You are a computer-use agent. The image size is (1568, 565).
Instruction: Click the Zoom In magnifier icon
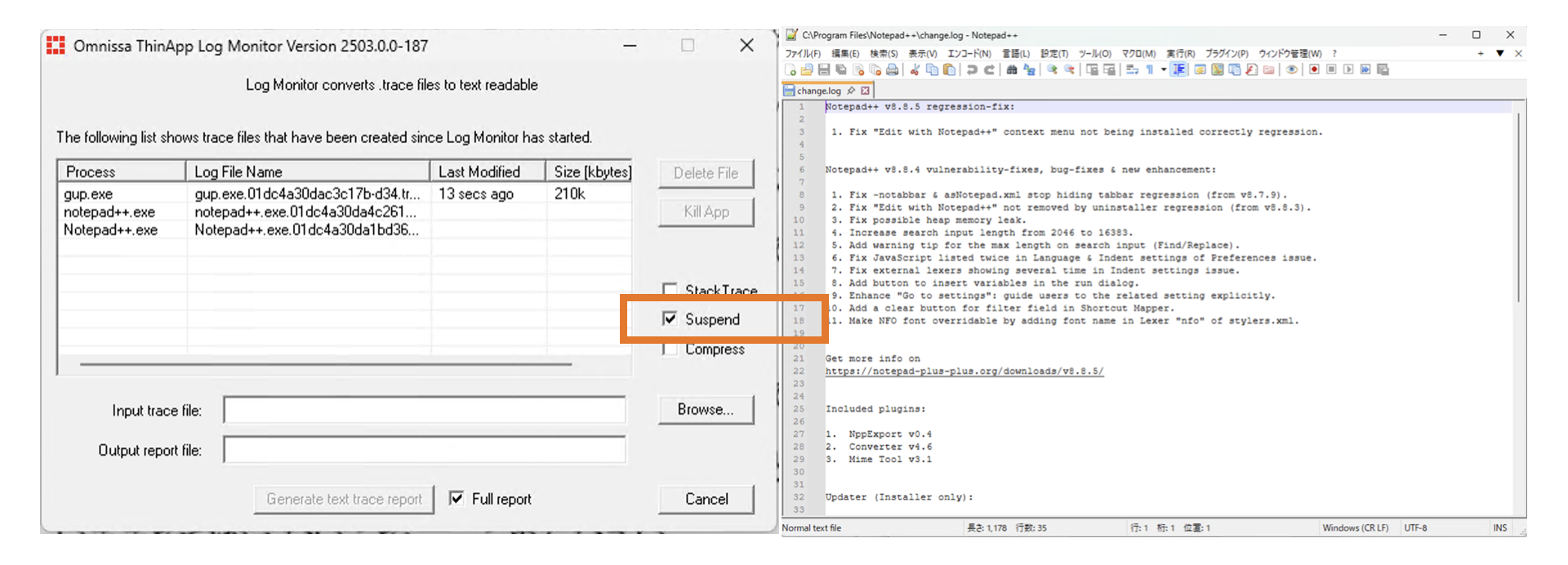pos(1052,70)
